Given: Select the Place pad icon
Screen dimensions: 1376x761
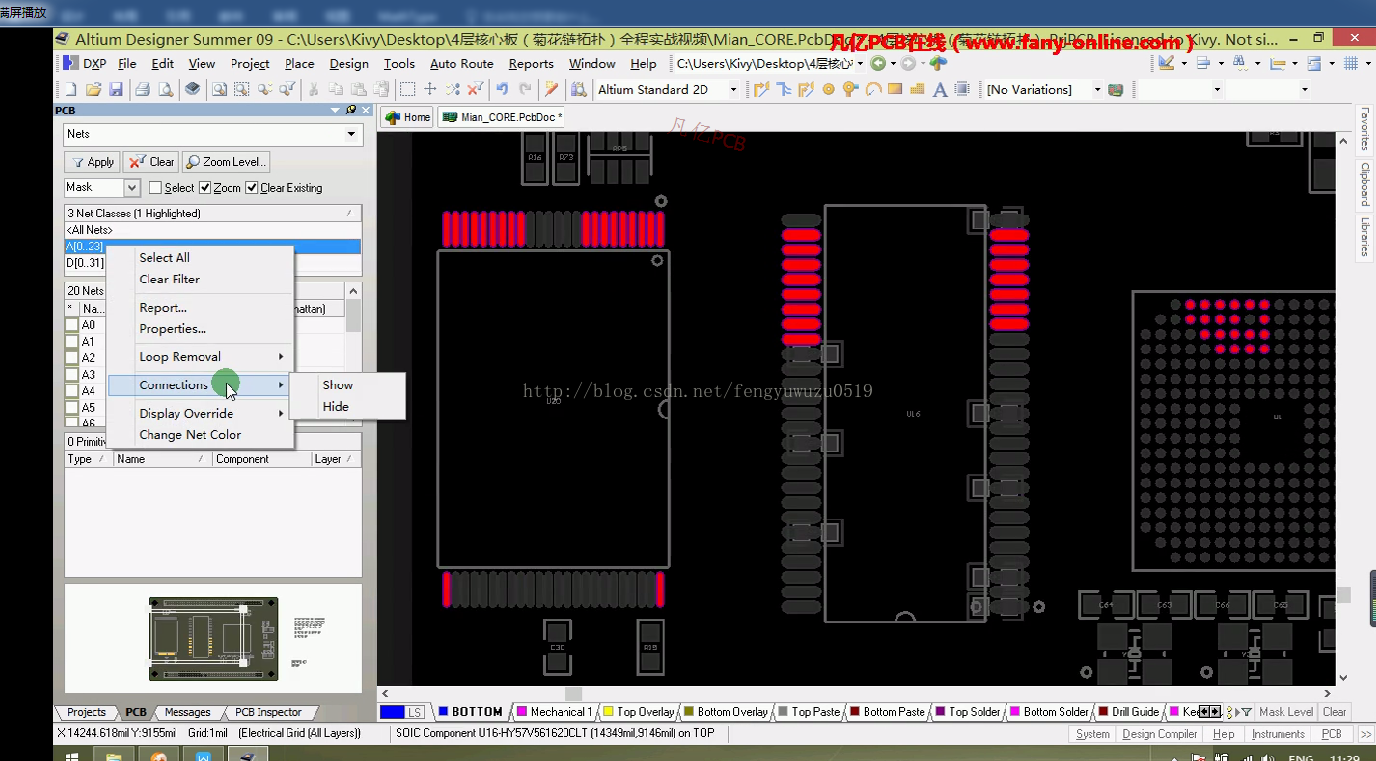Looking at the screenshot, I should coord(828,89).
